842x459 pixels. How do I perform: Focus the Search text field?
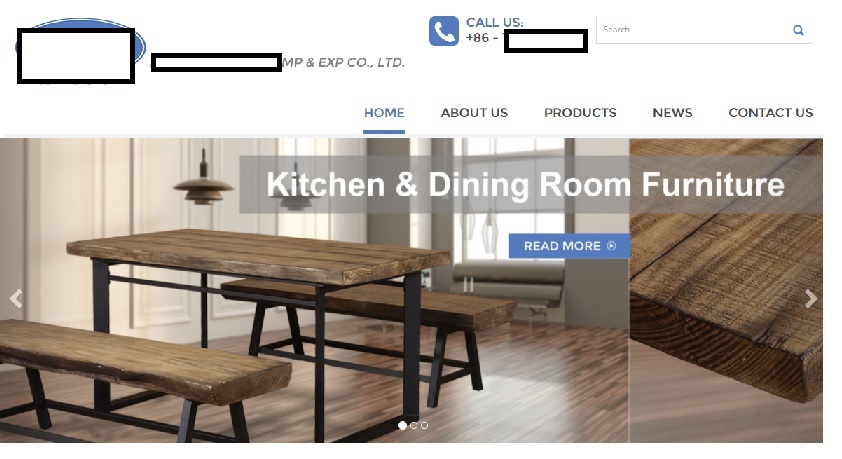(x=693, y=30)
